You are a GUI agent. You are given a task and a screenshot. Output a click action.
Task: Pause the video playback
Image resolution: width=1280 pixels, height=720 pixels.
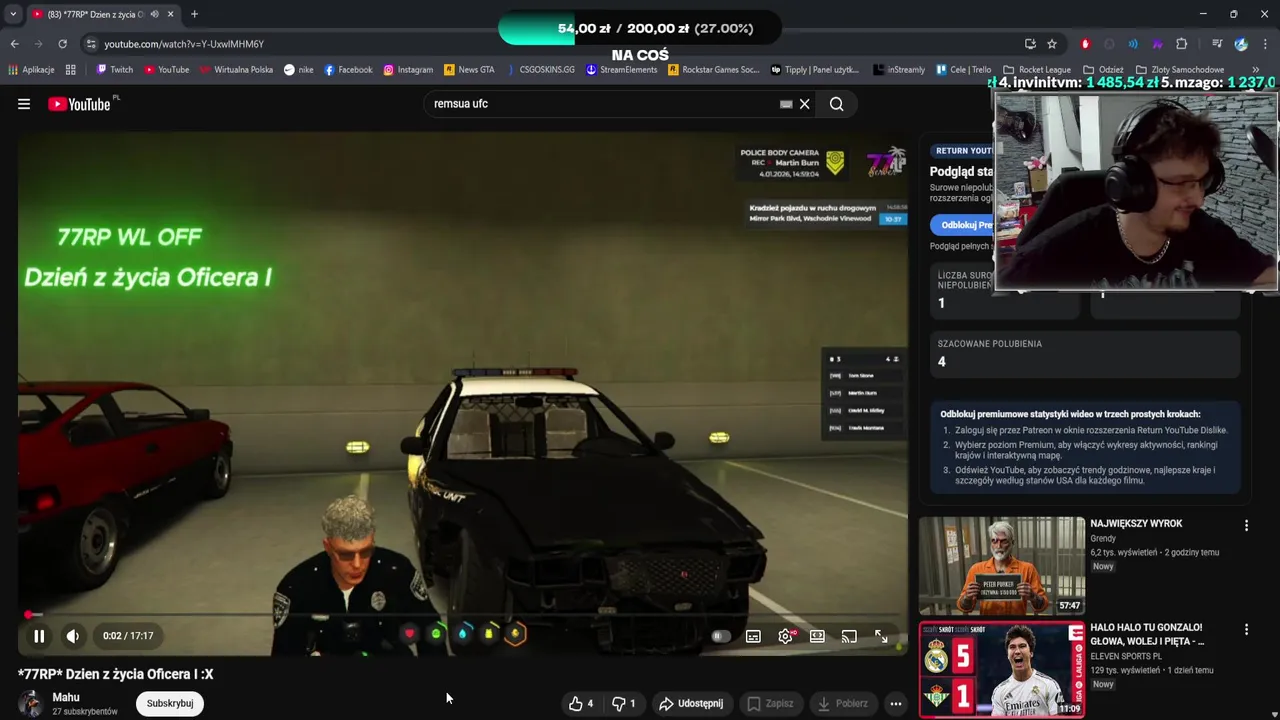pyautogui.click(x=39, y=636)
